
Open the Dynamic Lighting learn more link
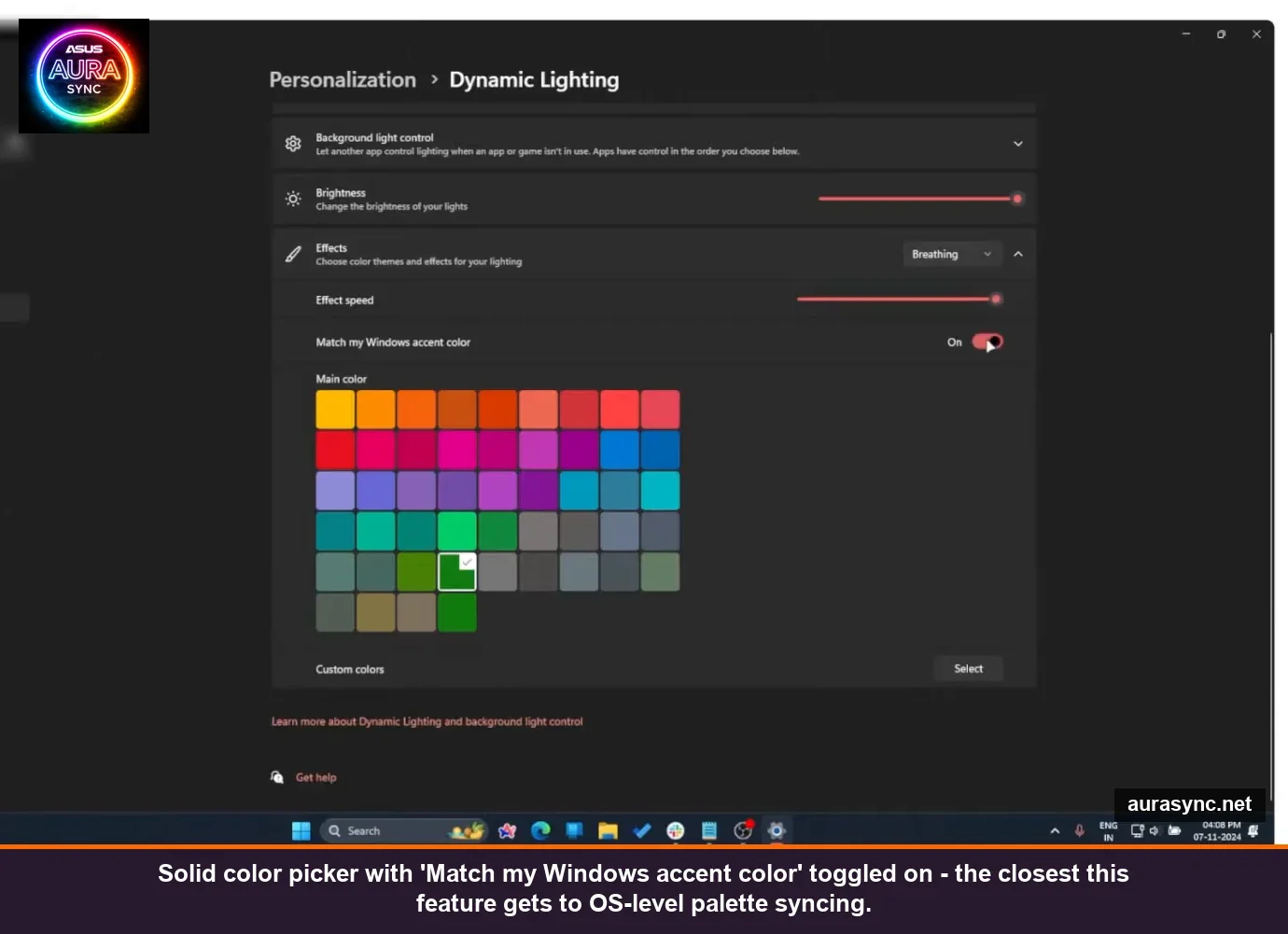[x=427, y=720]
